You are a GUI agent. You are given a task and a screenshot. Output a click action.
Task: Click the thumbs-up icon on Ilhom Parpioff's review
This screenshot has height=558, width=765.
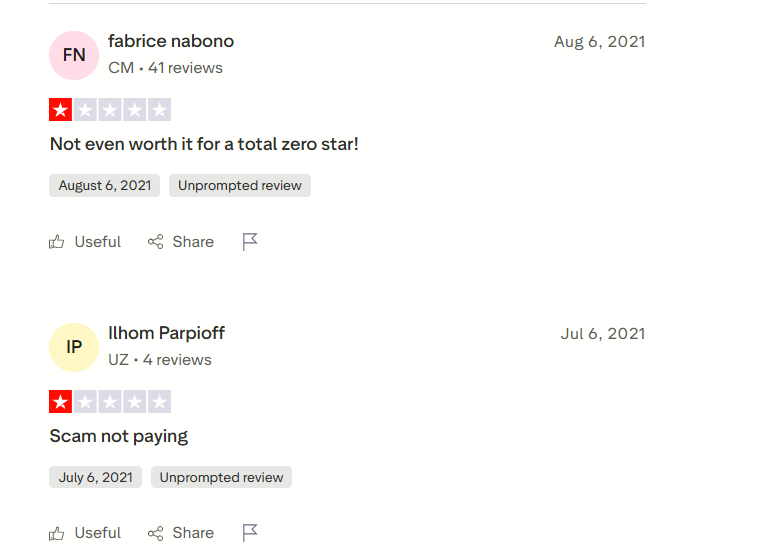pos(57,533)
